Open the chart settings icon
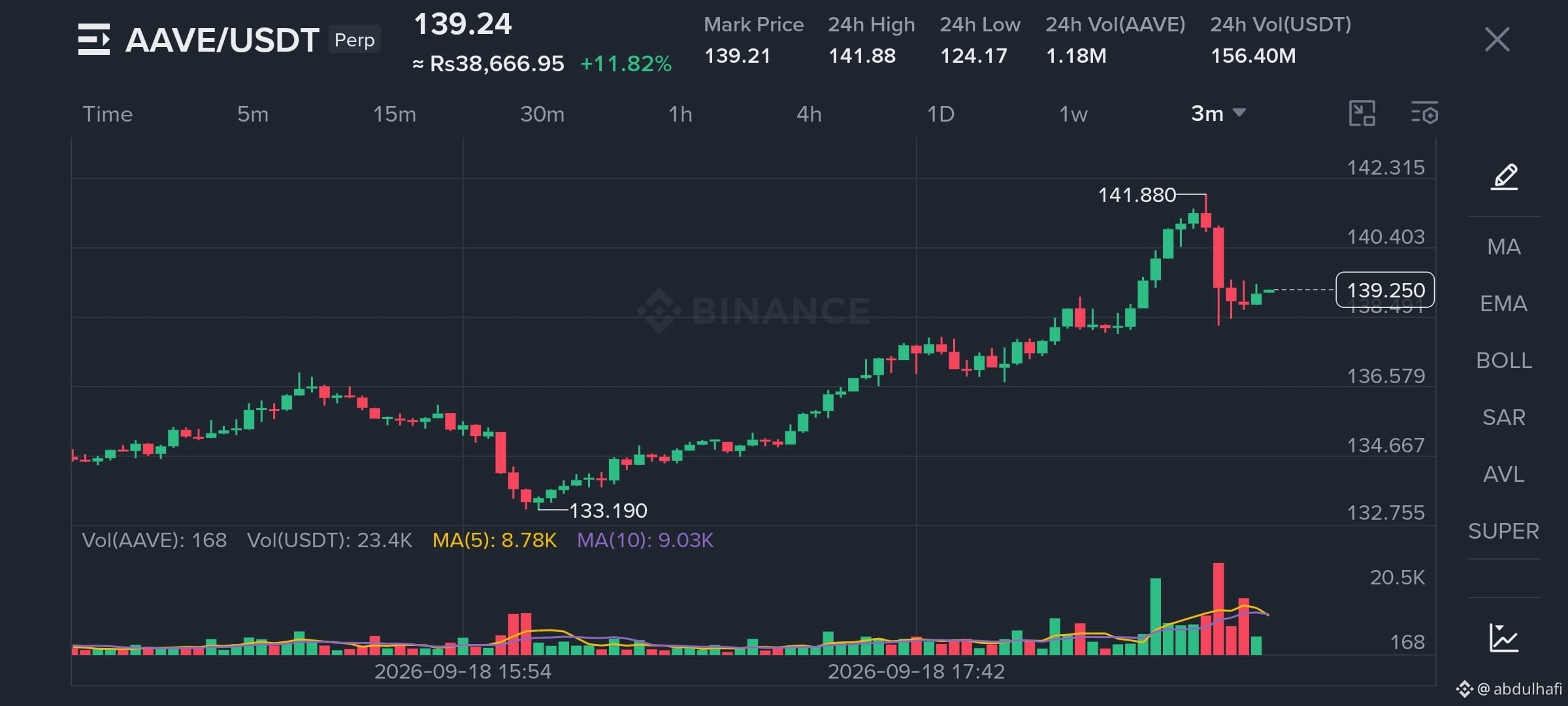 click(x=1424, y=113)
